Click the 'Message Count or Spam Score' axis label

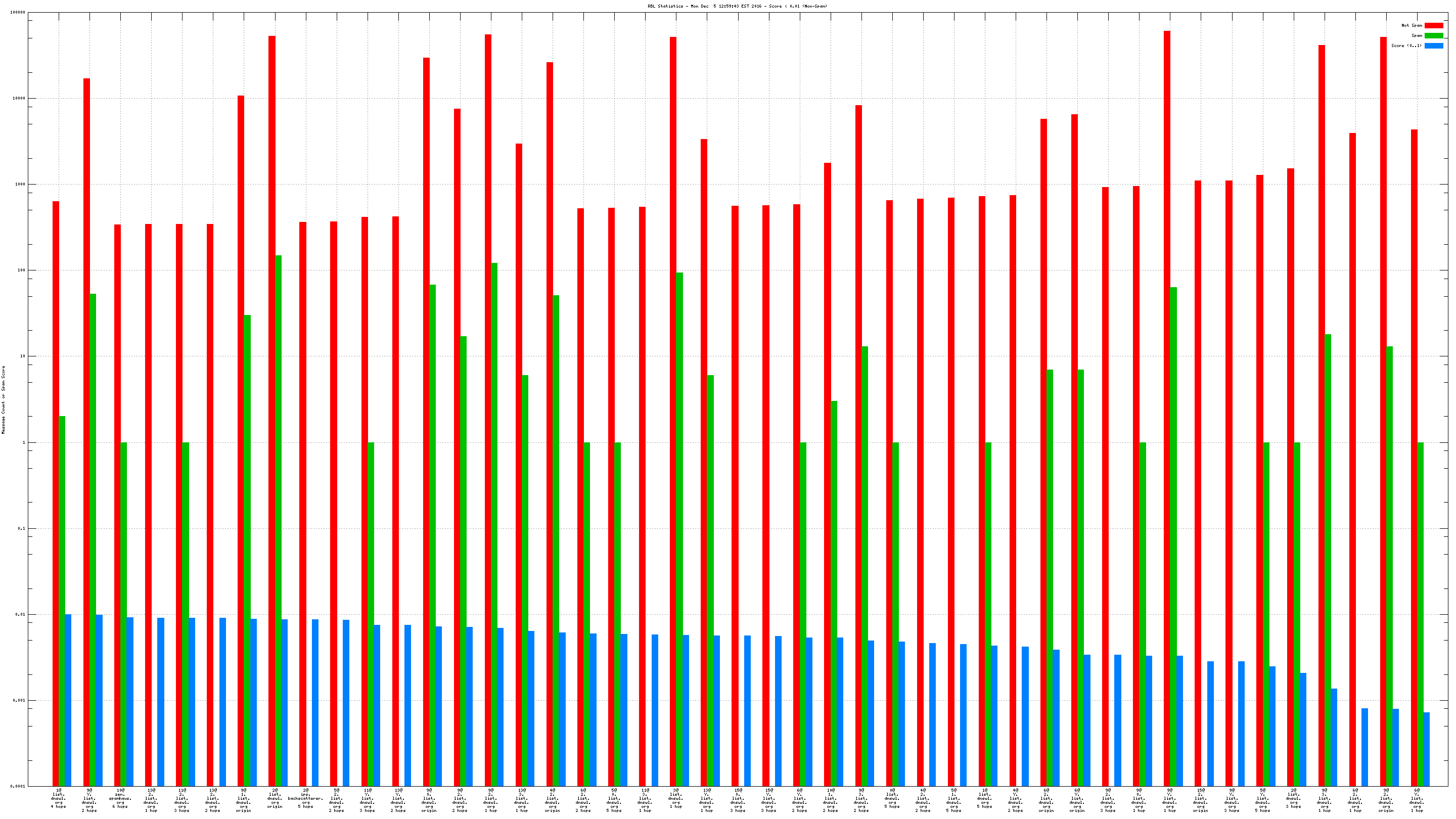click(x=4, y=399)
